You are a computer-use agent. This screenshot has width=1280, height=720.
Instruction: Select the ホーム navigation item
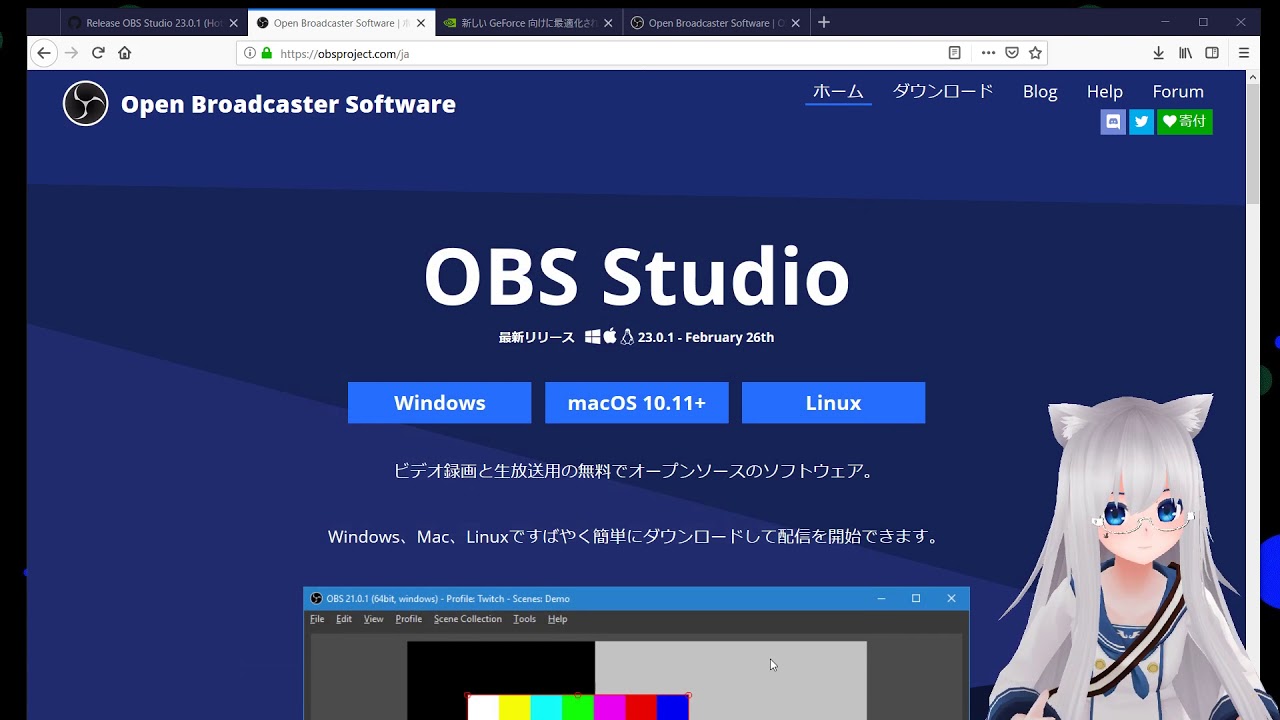point(838,91)
